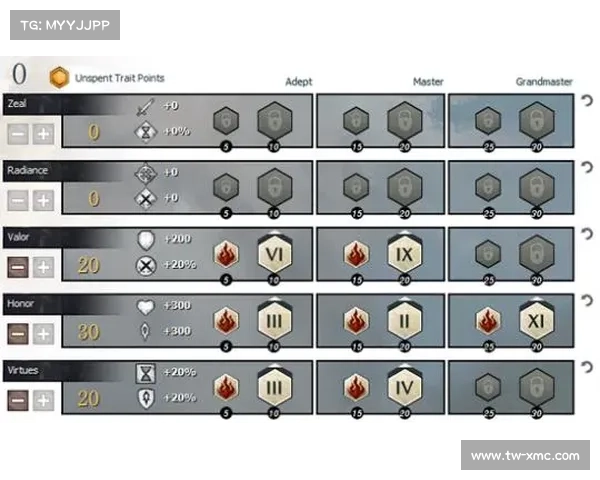Reset the Honor trait line

click(x=587, y=300)
